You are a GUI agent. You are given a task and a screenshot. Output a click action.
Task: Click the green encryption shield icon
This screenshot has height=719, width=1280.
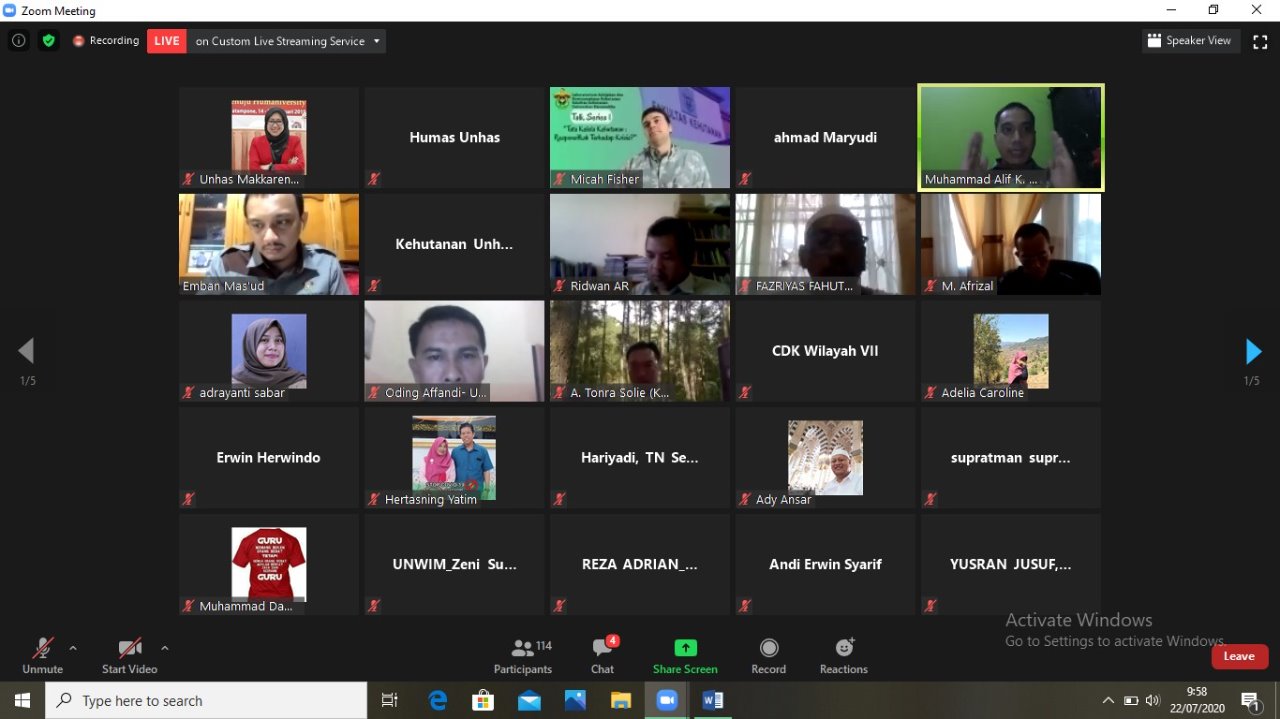click(48, 41)
